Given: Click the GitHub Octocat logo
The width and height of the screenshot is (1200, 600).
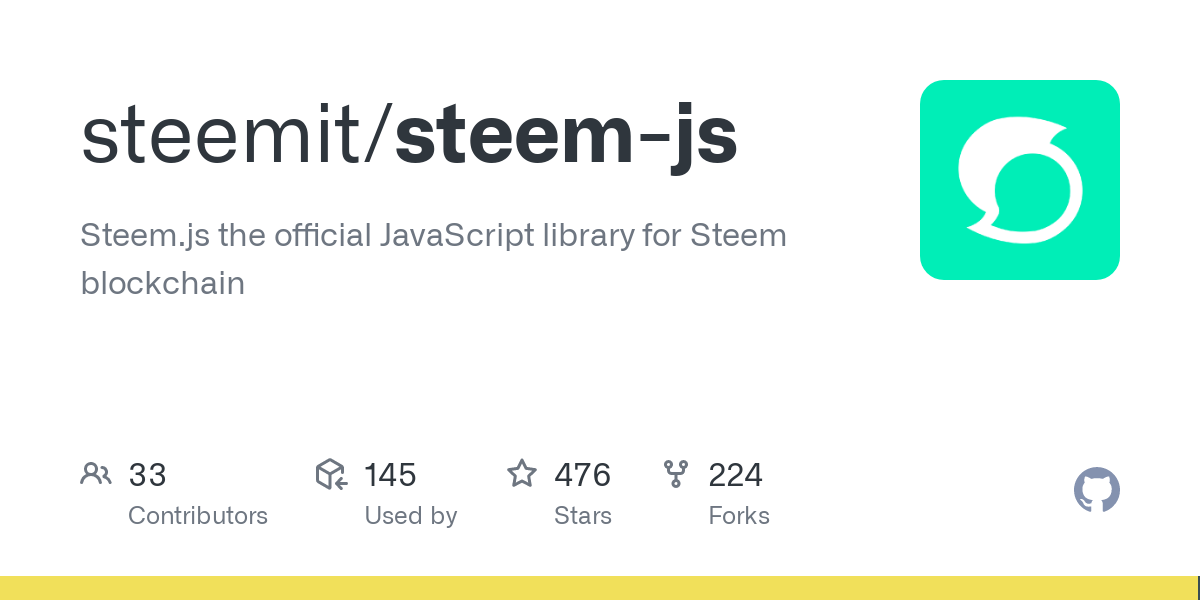Looking at the screenshot, I should 1096,491.
